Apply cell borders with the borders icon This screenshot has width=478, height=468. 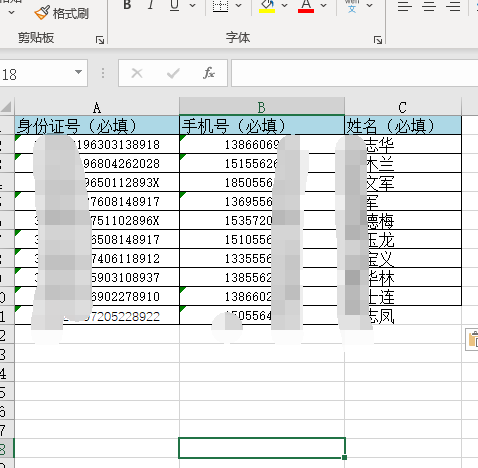pos(220,6)
